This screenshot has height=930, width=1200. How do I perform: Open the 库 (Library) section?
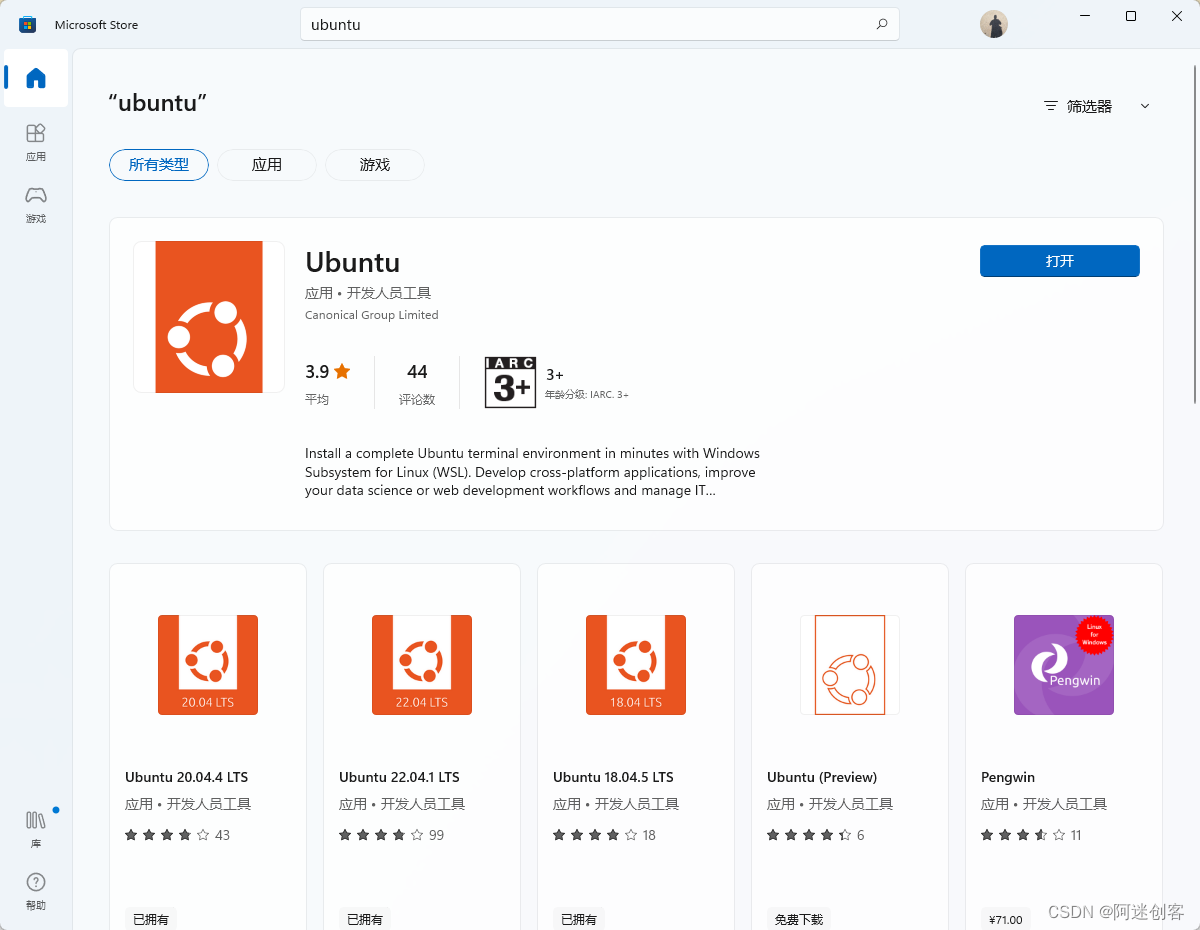35,826
